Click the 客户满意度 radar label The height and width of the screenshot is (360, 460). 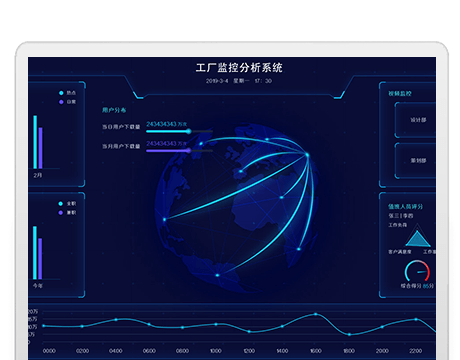400,252
